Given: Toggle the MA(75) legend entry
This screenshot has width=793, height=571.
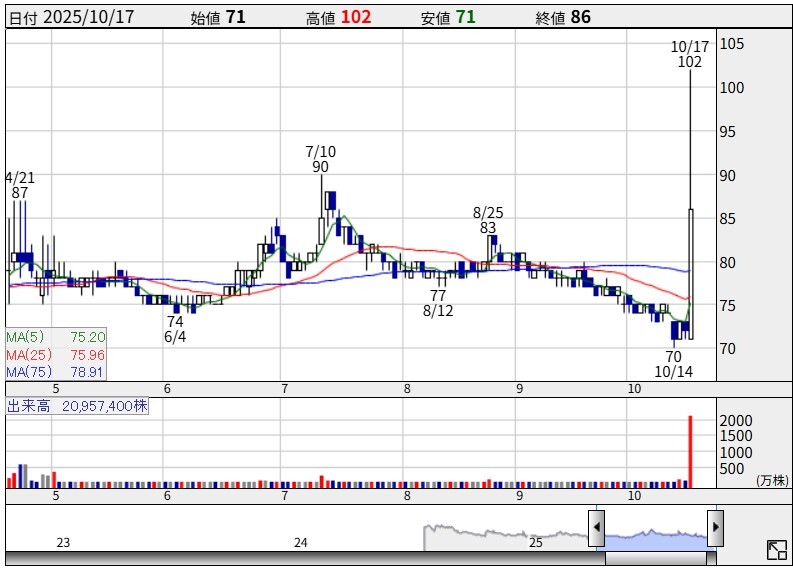Looking at the screenshot, I should tap(56, 372).
